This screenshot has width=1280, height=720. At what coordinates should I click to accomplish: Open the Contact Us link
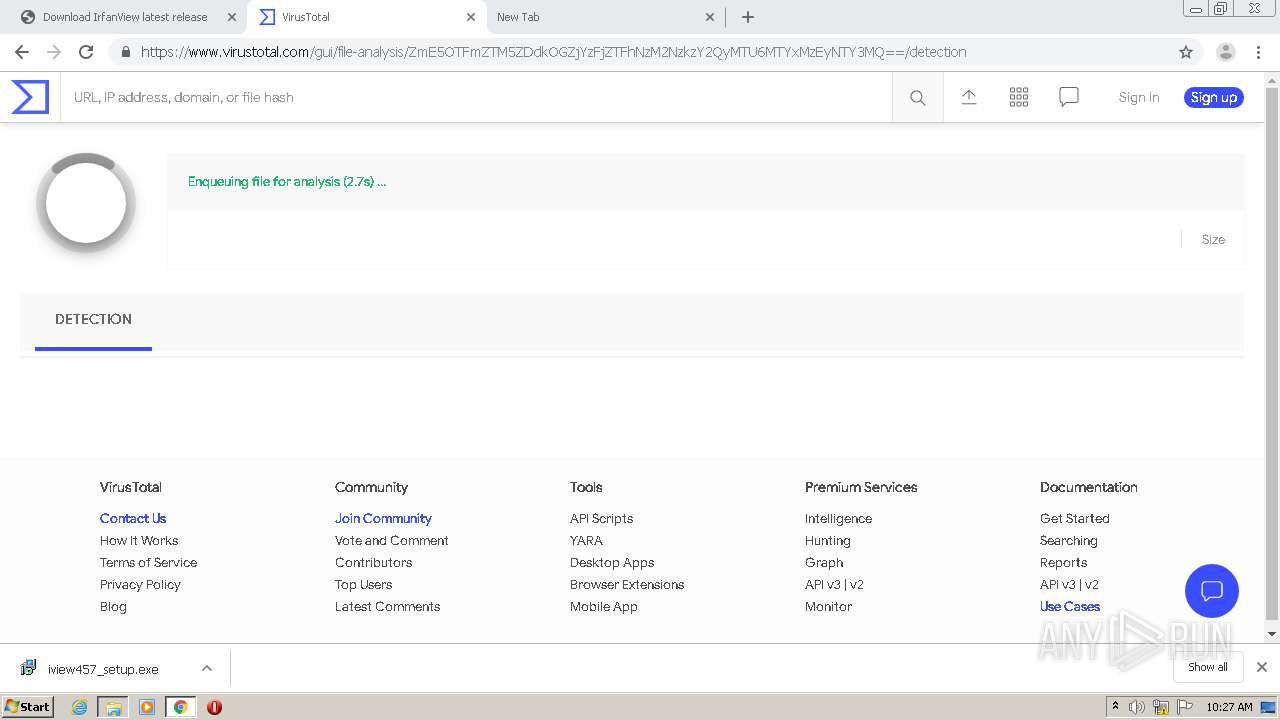(133, 518)
